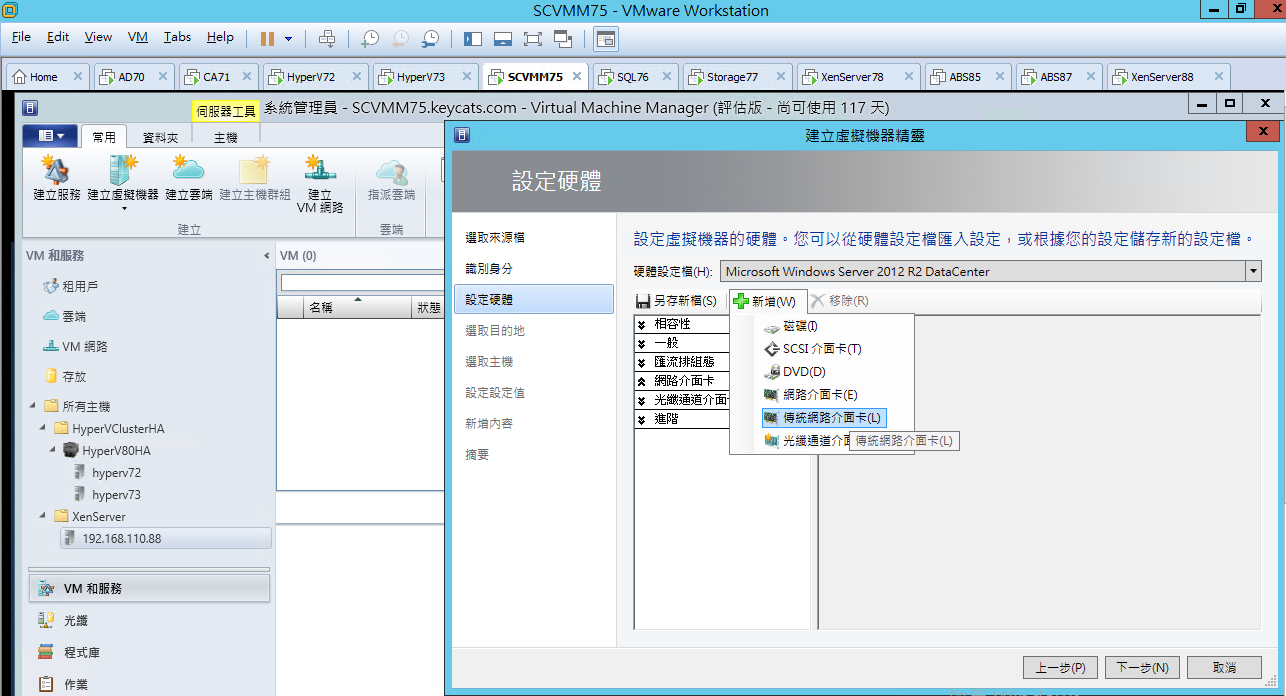This screenshot has height=696, width=1286.
Task: Open the blue application menu button in VMM
Action: tap(49, 135)
